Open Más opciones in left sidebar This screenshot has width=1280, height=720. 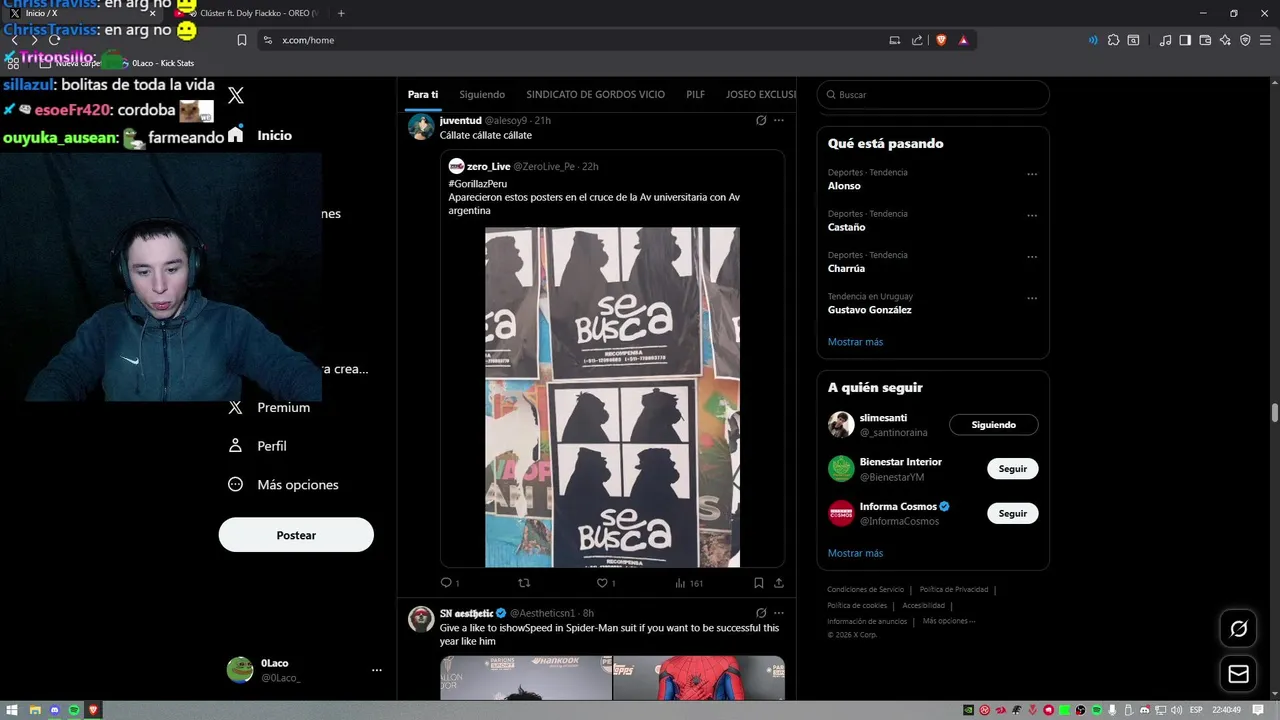pyautogui.click(x=284, y=484)
